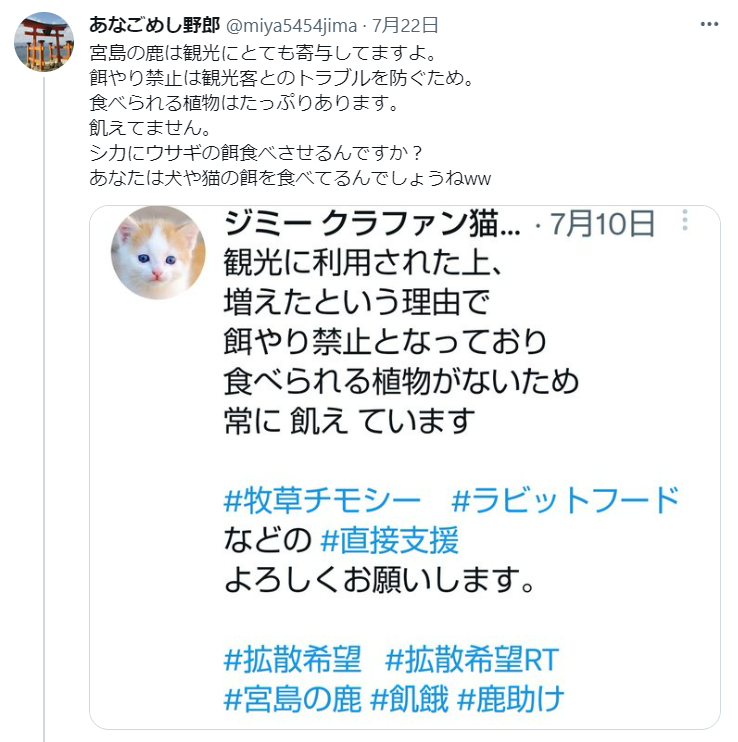
Task: Follow the #牧草チモシー hashtag
Action: click(x=322, y=501)
